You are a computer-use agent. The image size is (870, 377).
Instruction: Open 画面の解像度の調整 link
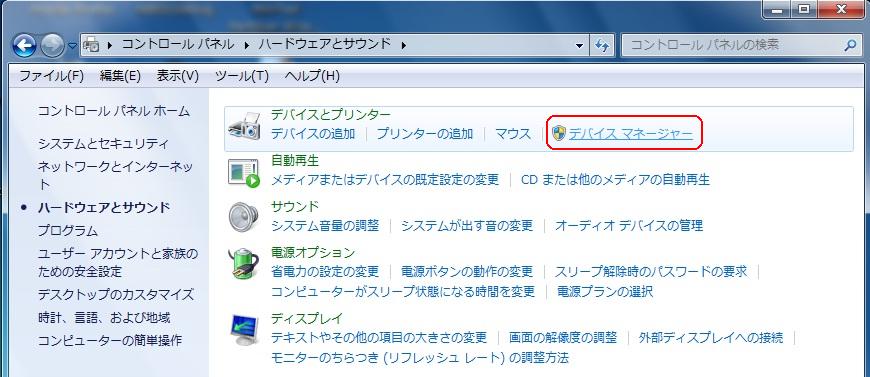563,337
